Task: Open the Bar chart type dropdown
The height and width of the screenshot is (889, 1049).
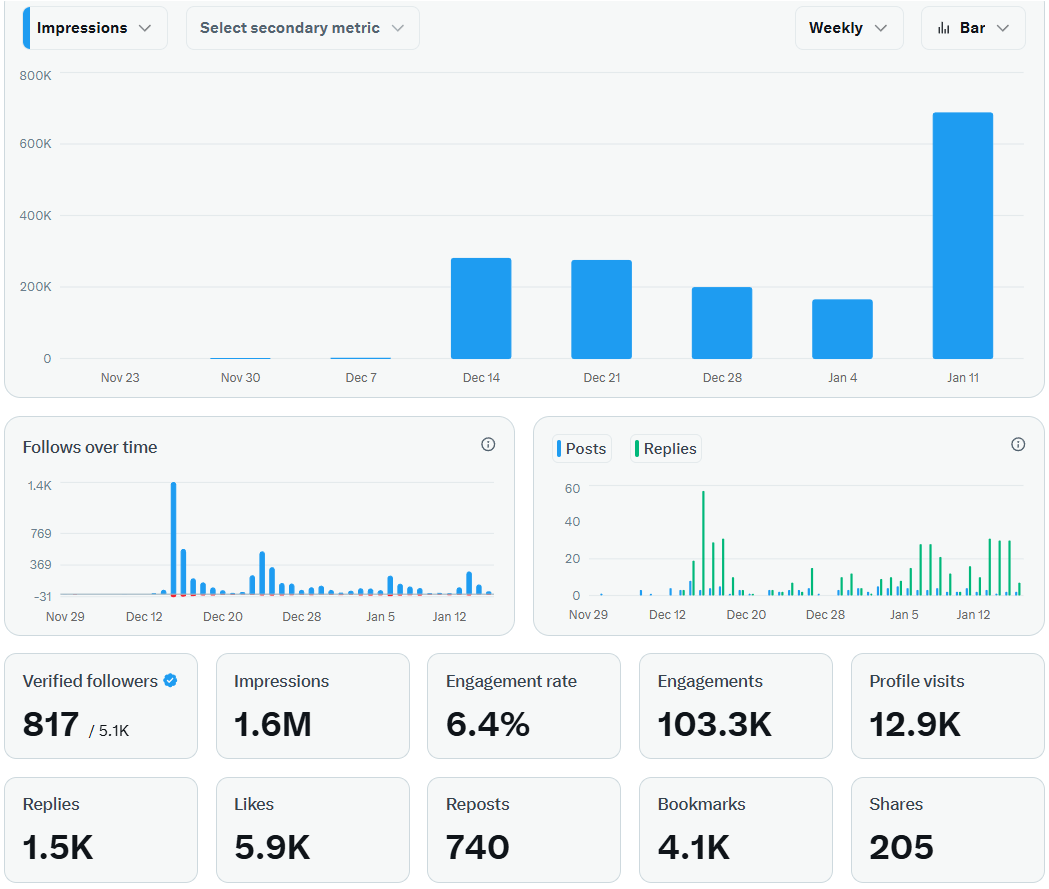Action: coord(973,28)
